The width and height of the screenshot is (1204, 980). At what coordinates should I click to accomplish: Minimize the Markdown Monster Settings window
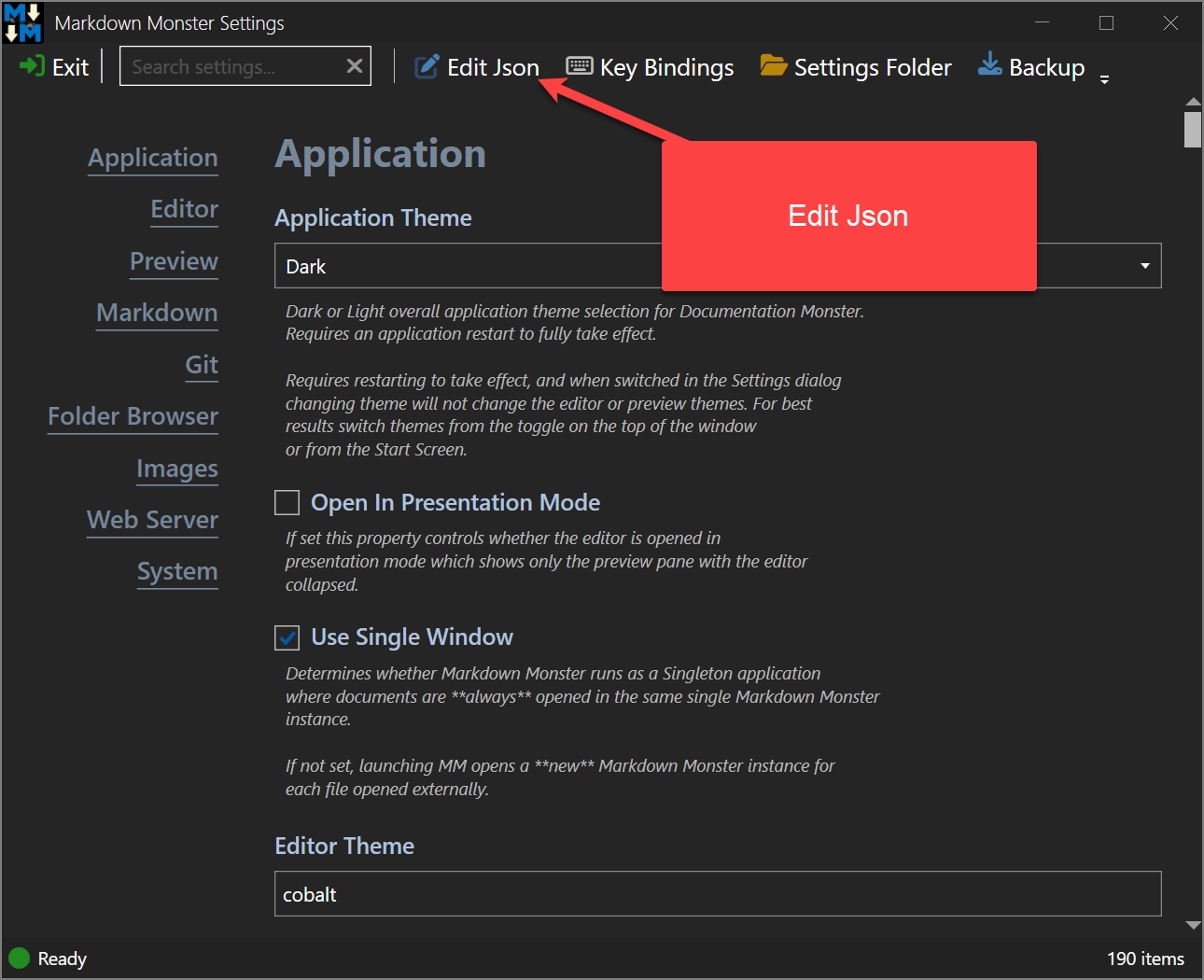[x=1043, y=22]
